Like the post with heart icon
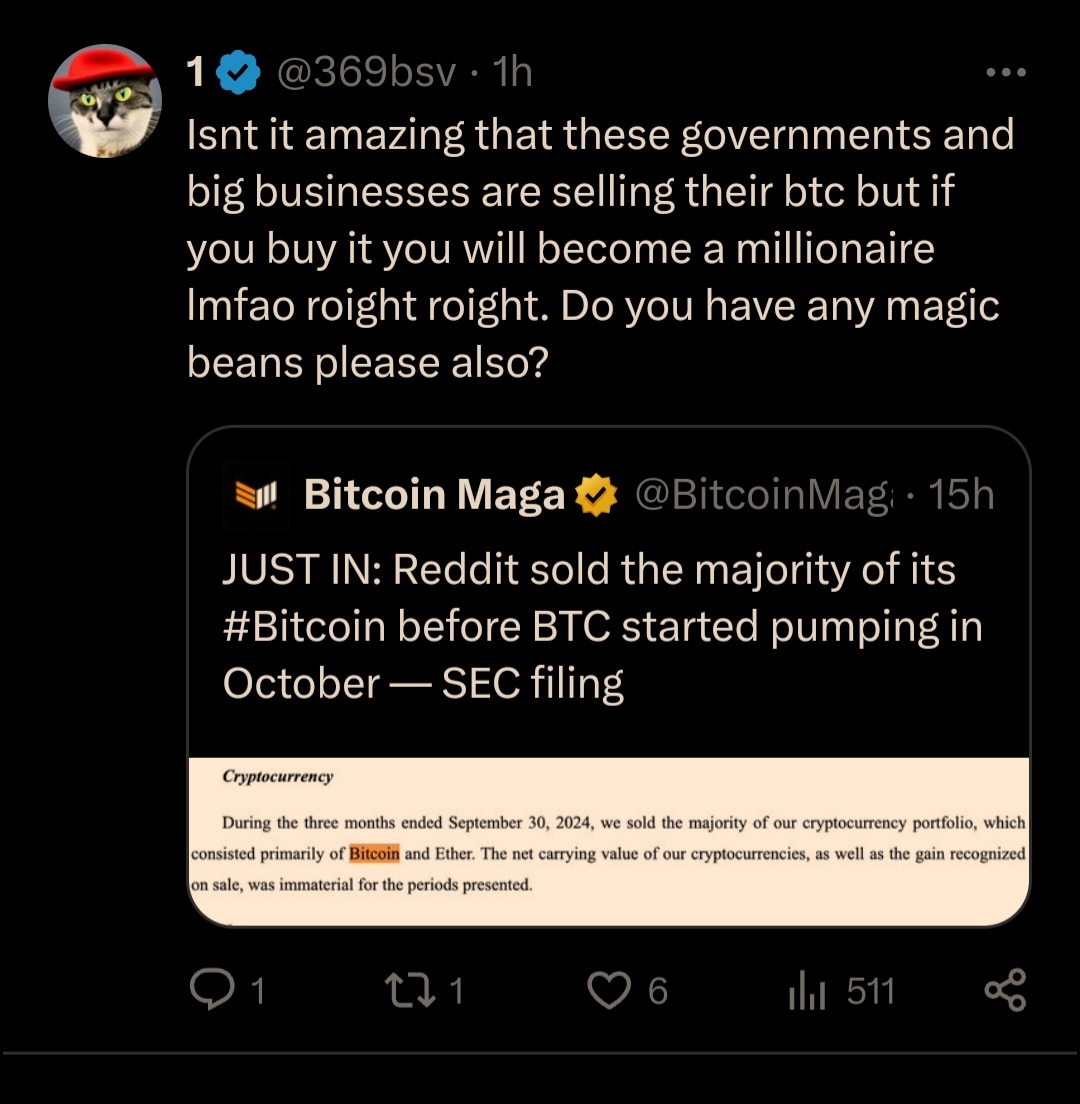Viewport: 1080px width, 1104px height. [x=609, y=990]
